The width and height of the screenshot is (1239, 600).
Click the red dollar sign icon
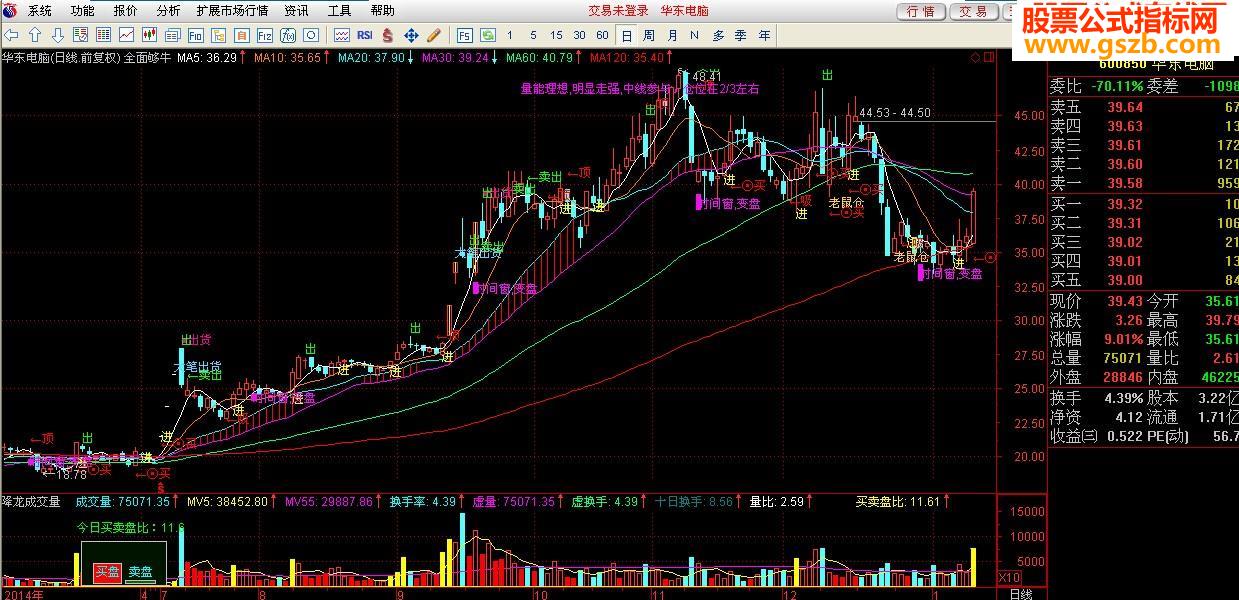click(387, 35)
